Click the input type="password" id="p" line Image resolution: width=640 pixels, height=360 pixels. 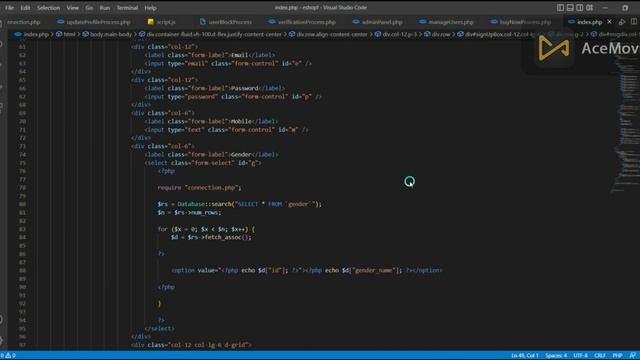point(233,97)
